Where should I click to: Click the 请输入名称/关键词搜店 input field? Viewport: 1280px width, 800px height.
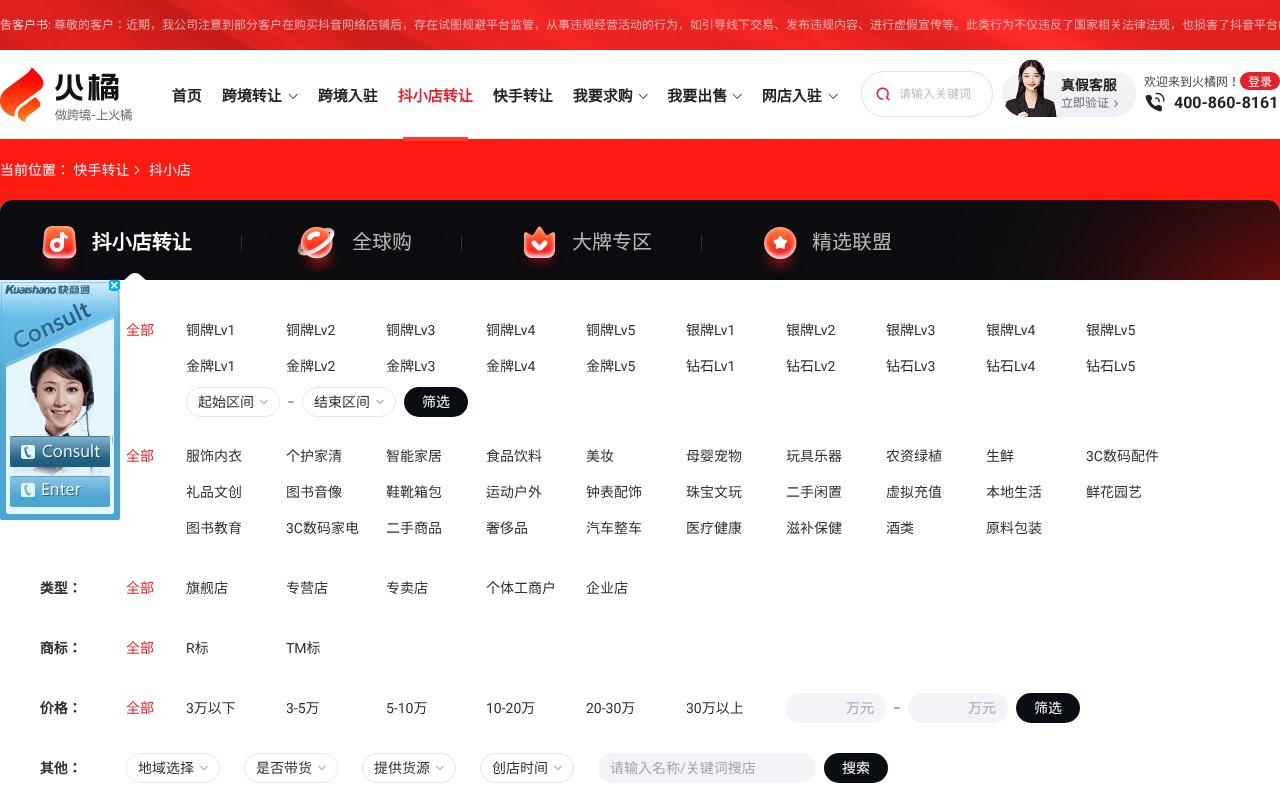tap(706, 768)
